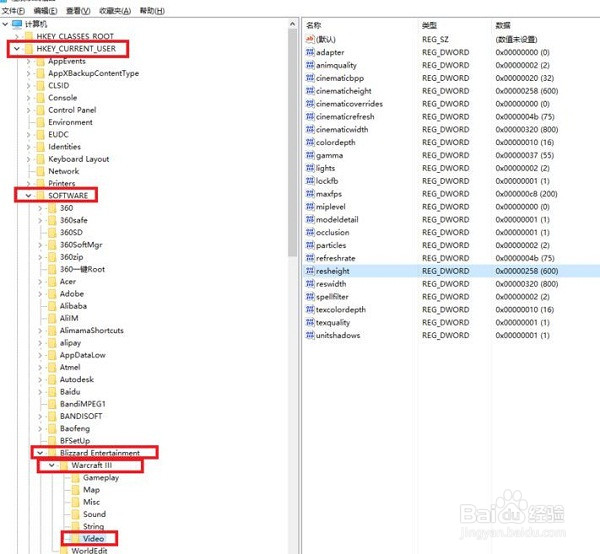
Task: Expand the 360safe key arrow
Action: pos(40,220)
